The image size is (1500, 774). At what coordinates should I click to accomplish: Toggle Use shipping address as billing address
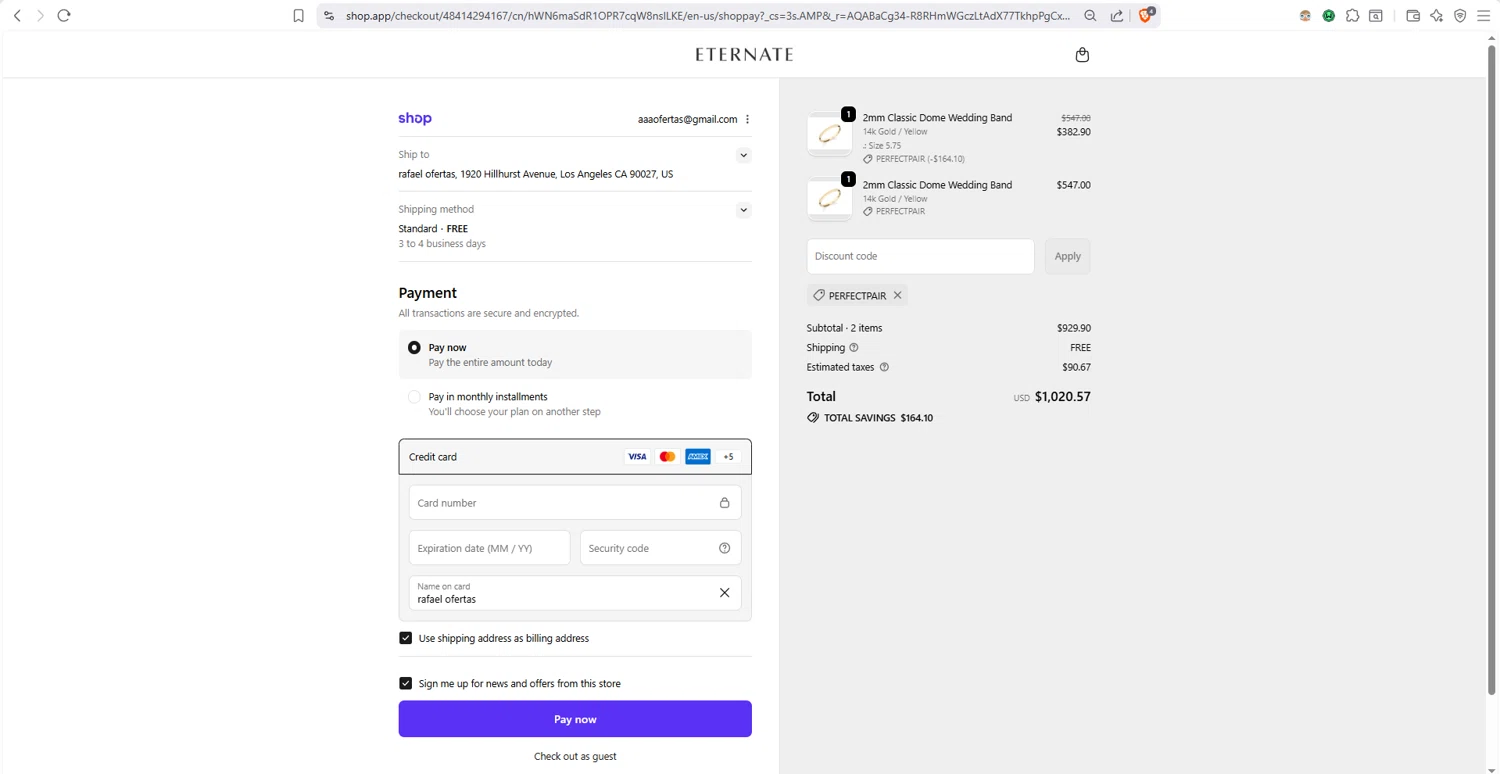(x=406, y=638)
